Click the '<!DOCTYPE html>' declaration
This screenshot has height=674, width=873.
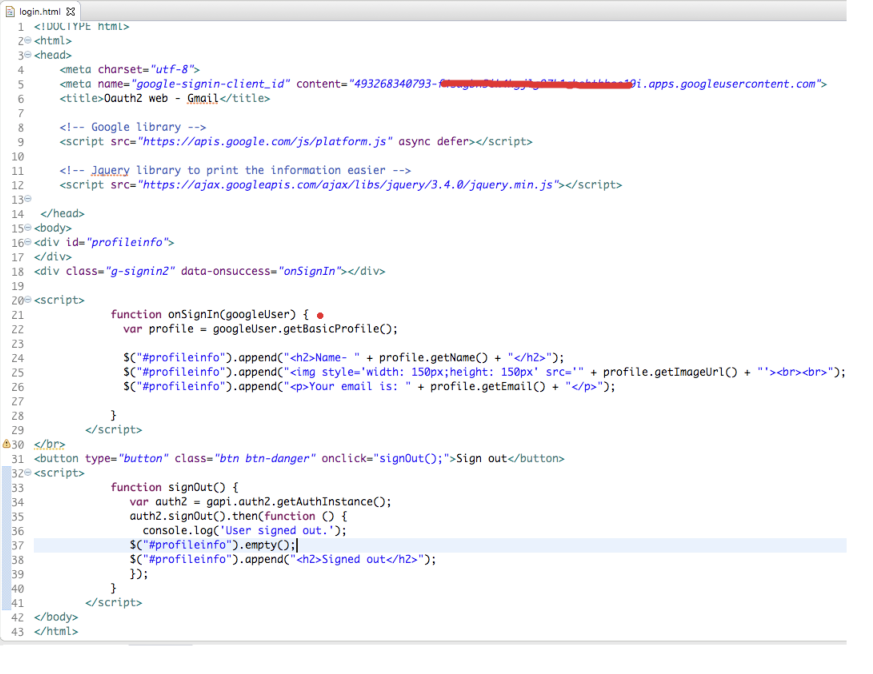click(81, 26)
